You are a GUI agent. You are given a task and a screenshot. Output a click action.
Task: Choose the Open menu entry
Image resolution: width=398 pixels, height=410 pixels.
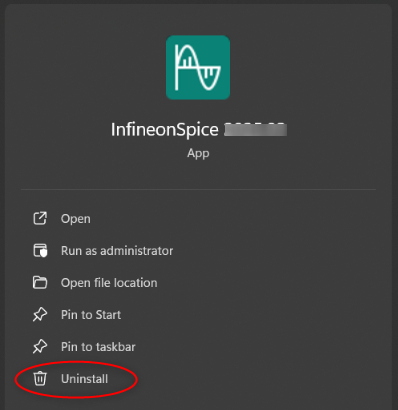click(x=76, y=219)
